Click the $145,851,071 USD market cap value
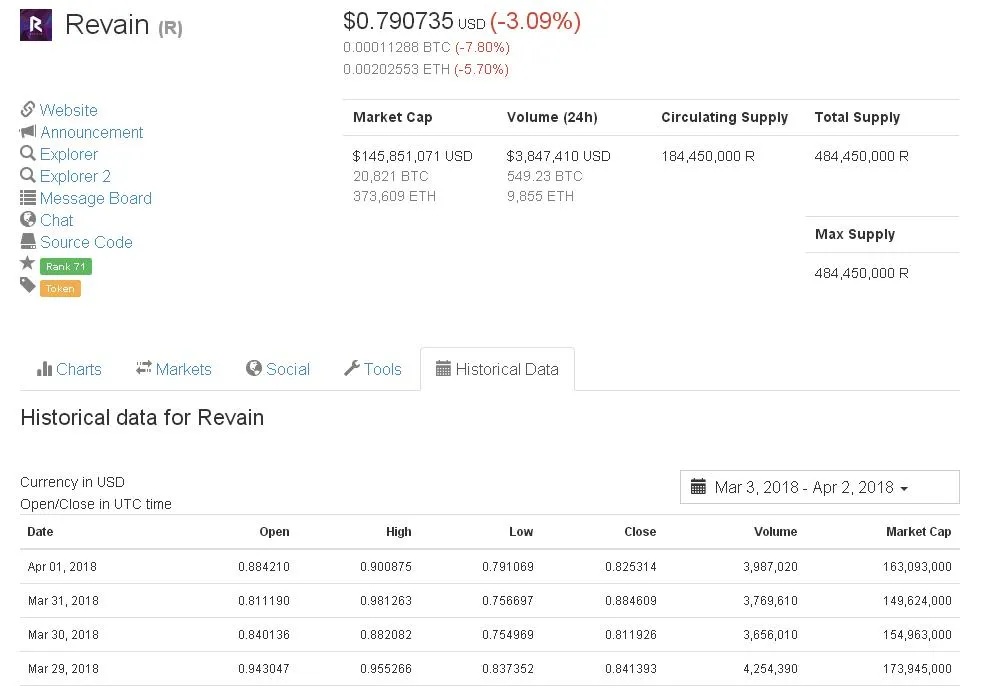 pos(413,156)
